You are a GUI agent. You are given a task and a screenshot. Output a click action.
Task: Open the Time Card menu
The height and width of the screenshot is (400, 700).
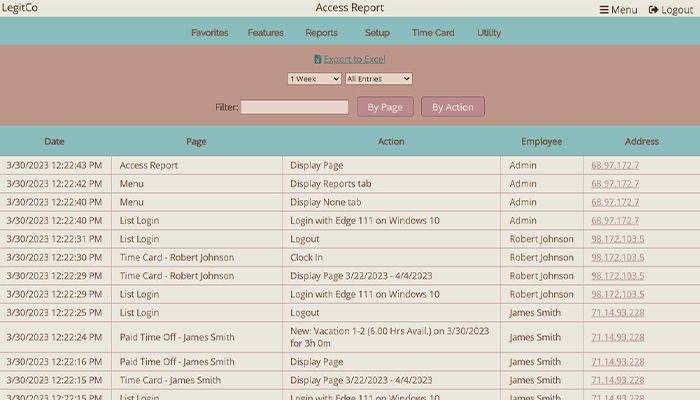coord(433,33)
